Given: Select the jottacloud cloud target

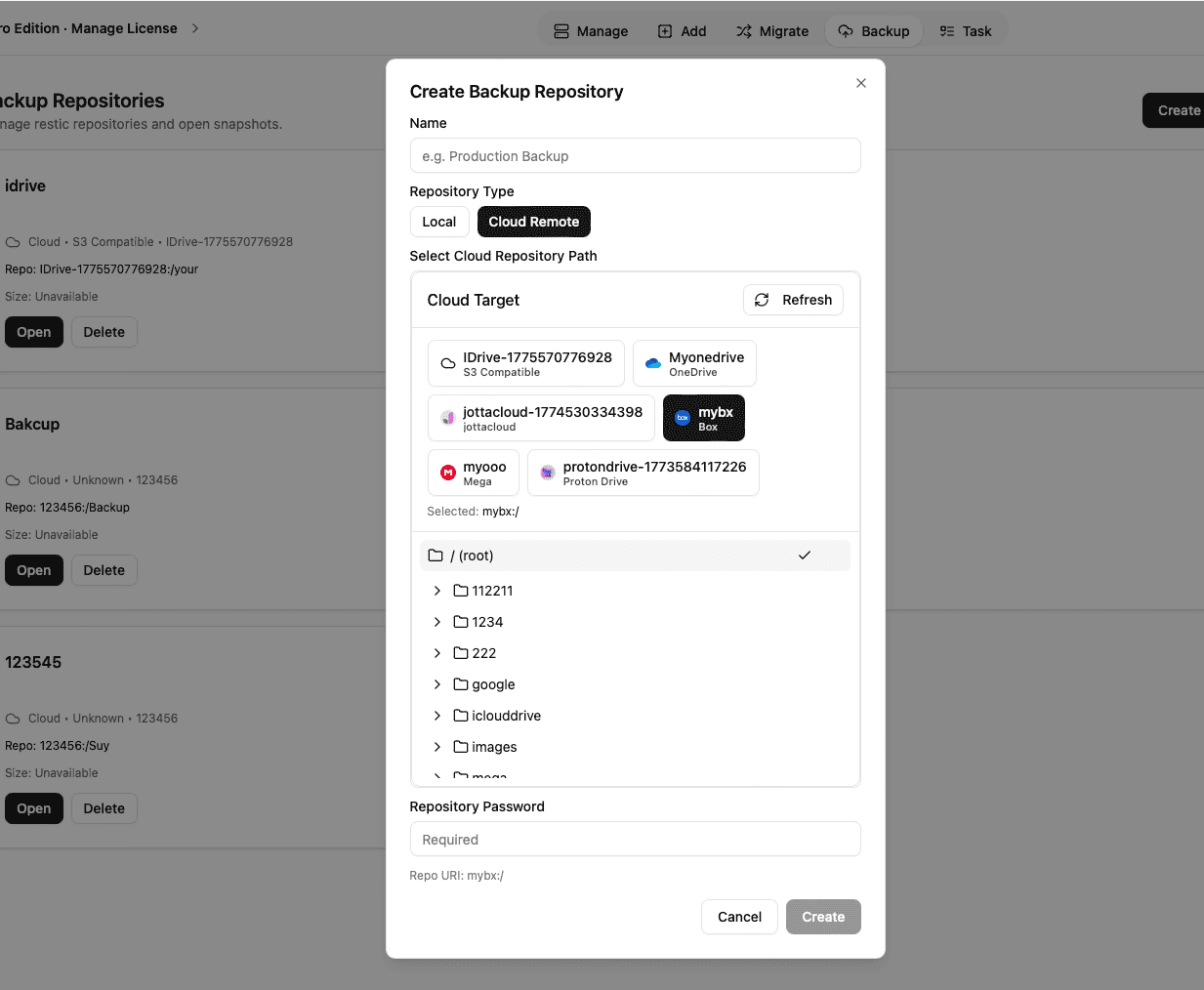Looking at the screenshot, I should 540,417.
